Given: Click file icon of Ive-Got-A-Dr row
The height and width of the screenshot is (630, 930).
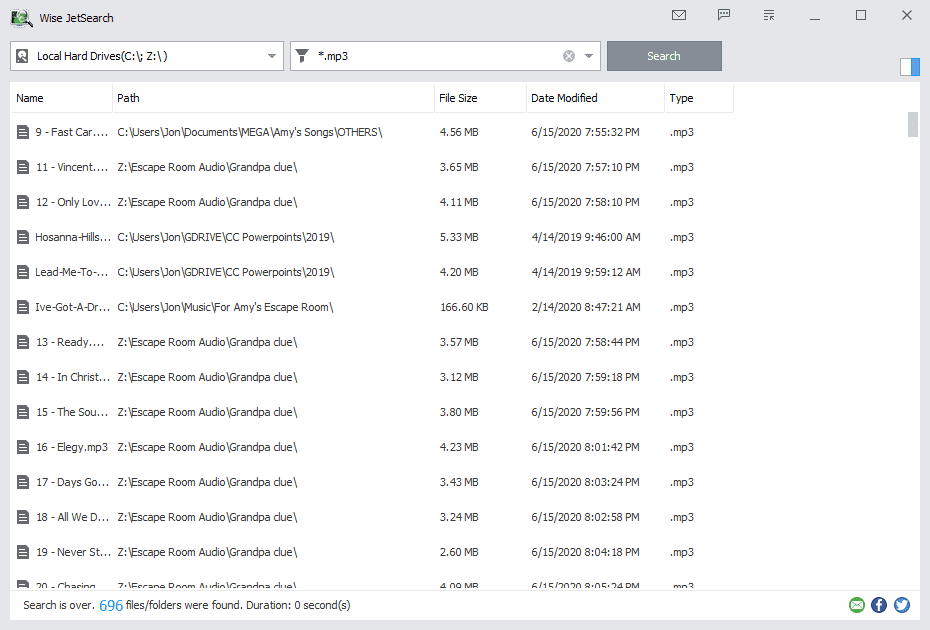Looking at the screenshot, I should tap(23, 307).
